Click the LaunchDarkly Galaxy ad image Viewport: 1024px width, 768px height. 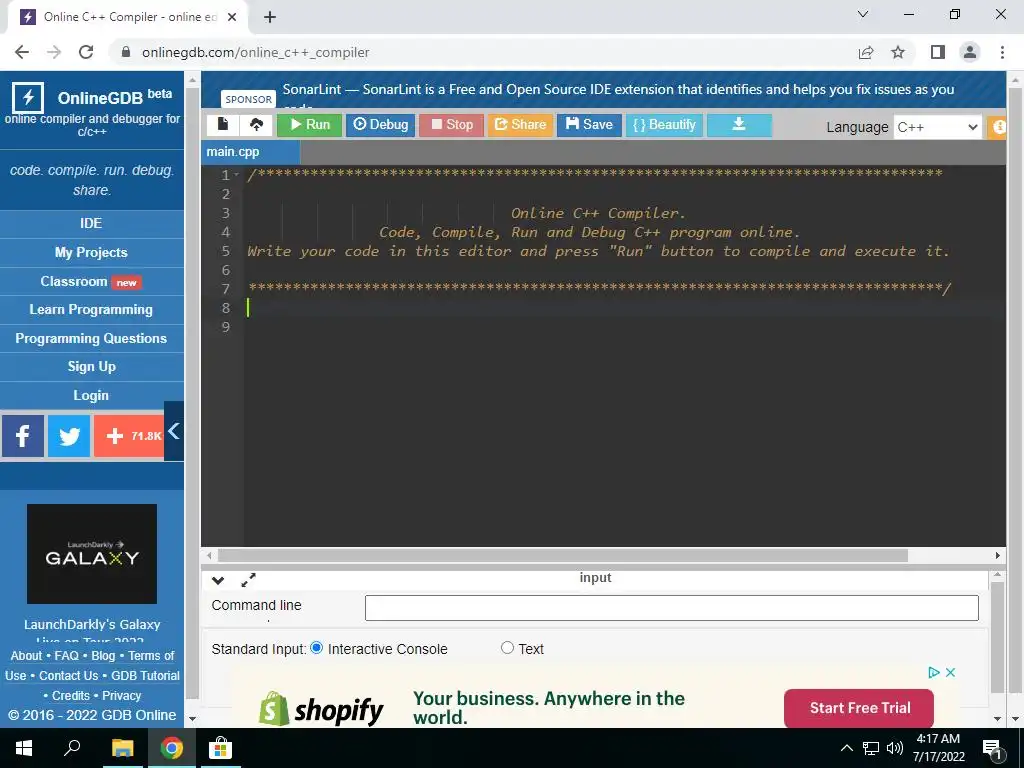point(92,554)
